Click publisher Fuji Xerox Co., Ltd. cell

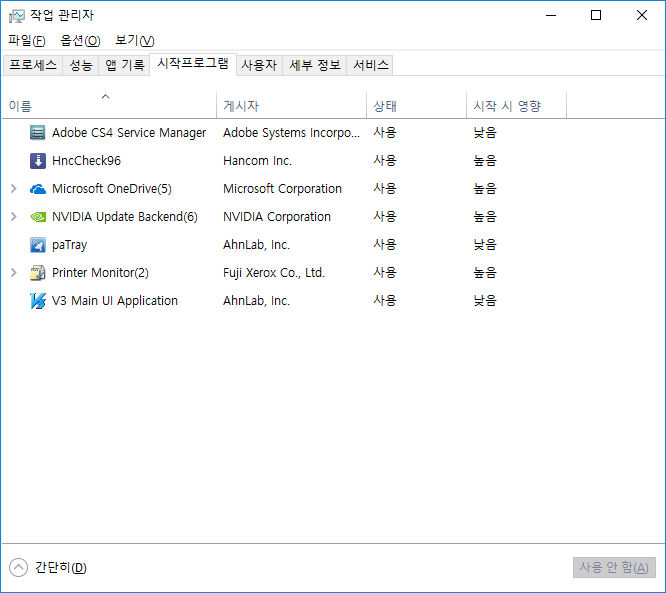click(x=274, y=273)
